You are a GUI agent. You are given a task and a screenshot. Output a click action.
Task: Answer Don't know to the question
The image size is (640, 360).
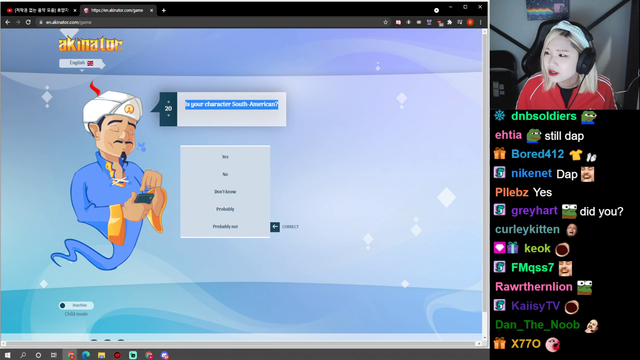coord(225,192)
